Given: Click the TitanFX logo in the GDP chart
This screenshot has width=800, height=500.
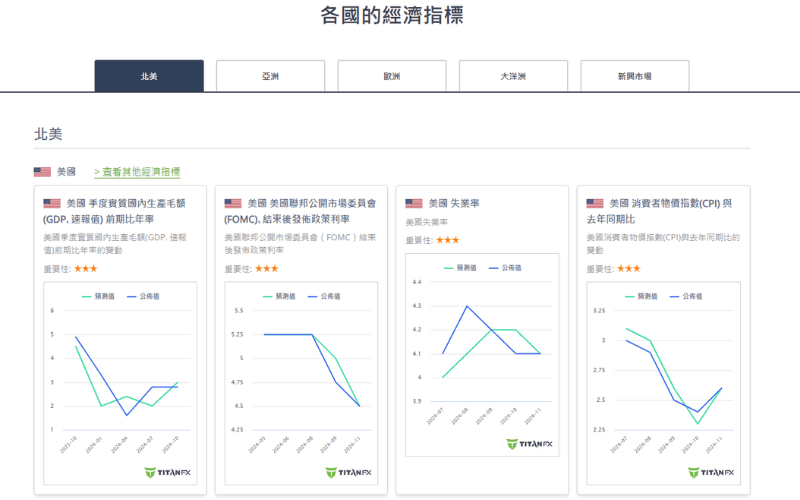Looking at the screenshot, I should click(168, 473).
